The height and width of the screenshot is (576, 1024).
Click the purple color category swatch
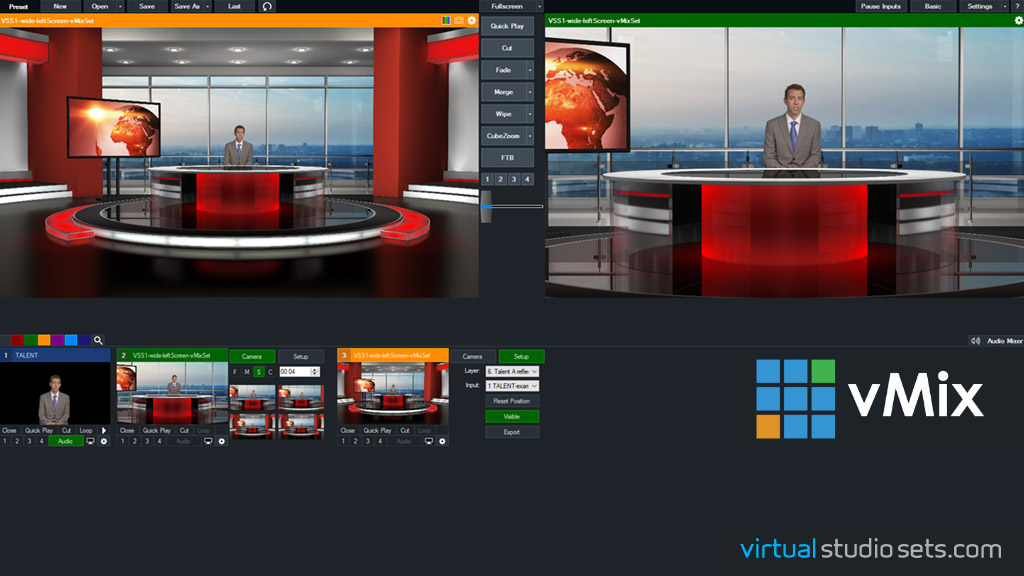coord(57,340)
